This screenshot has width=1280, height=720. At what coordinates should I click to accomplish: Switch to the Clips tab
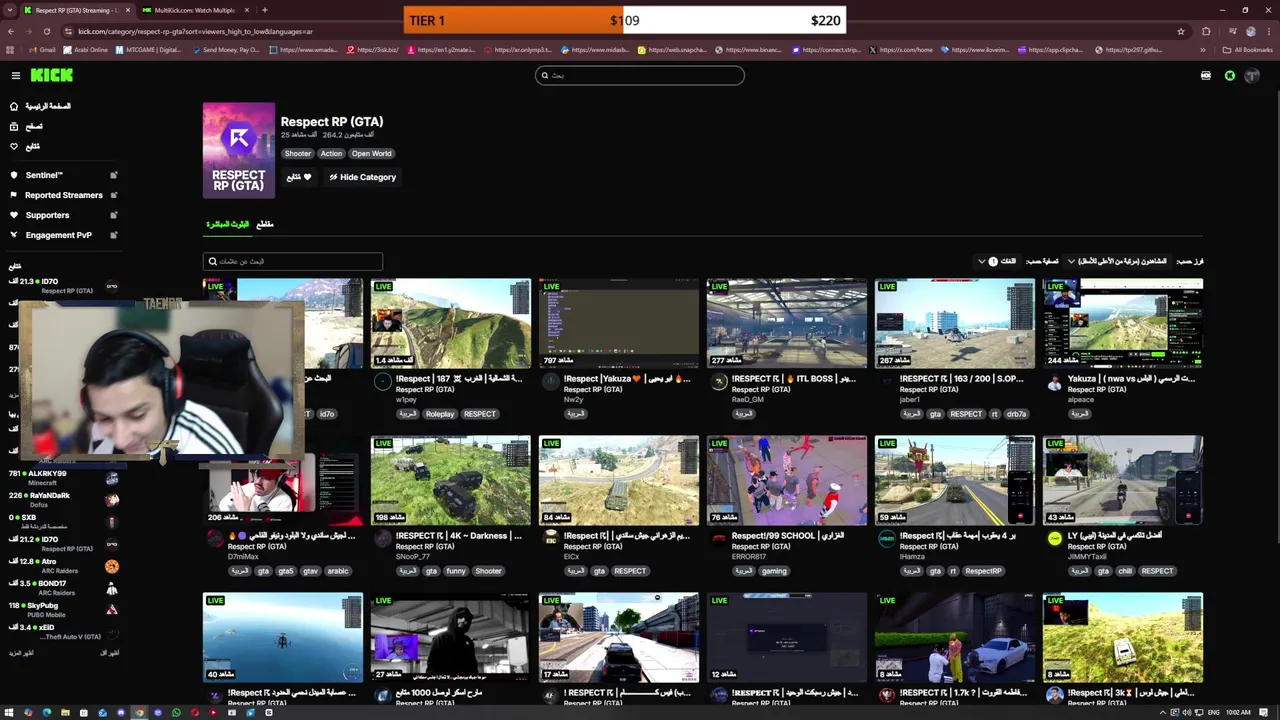(x=265, y=224)
